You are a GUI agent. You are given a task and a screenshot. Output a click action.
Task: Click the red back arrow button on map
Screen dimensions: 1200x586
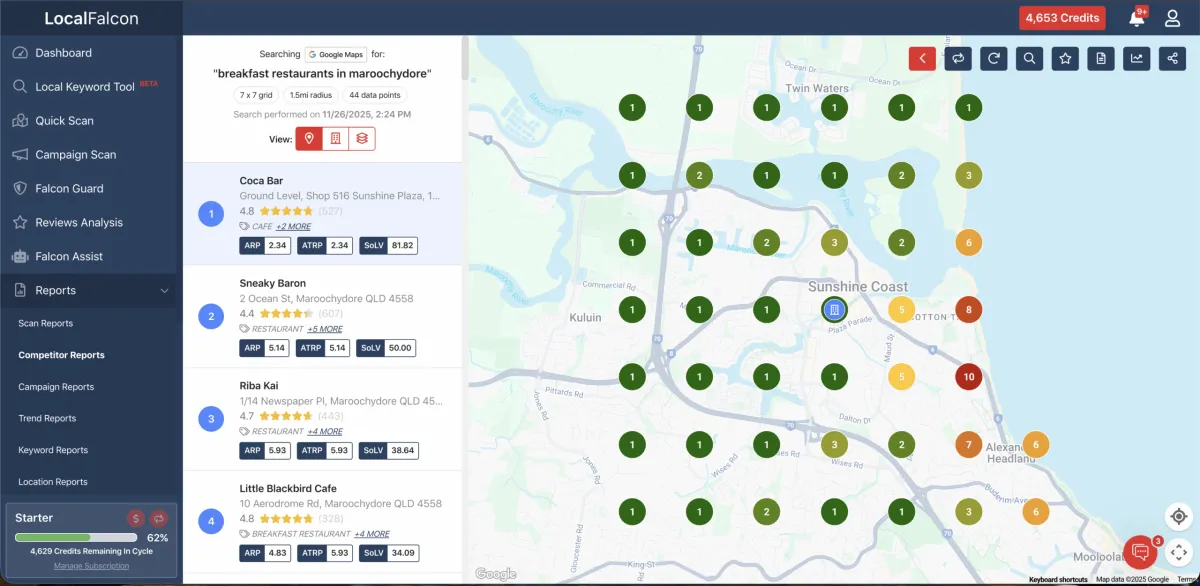(922, 58)
